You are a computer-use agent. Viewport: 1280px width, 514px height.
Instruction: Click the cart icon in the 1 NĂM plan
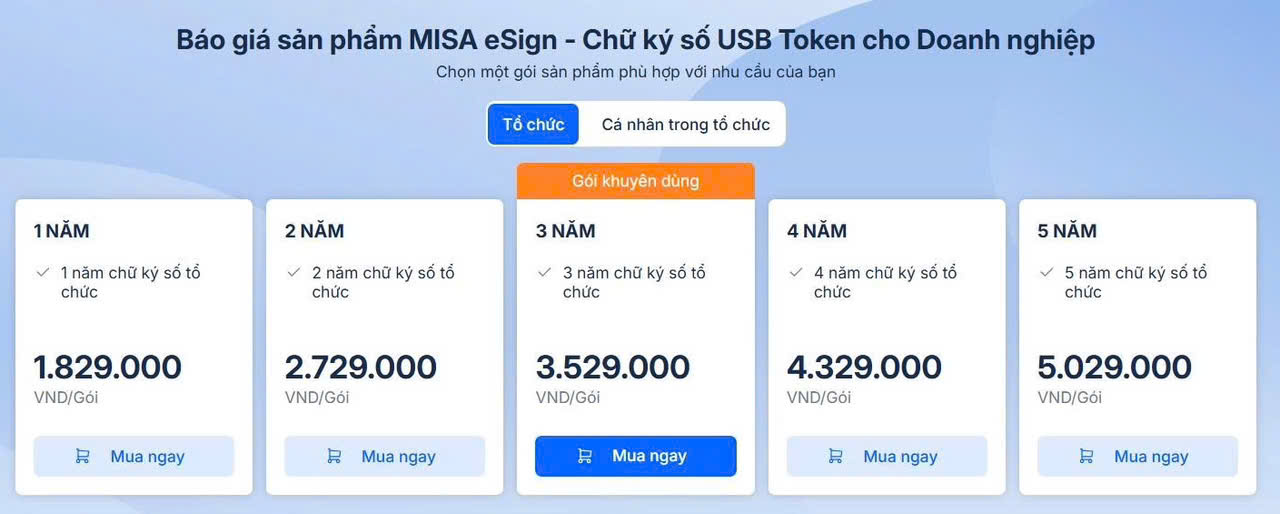click(83, 456)
